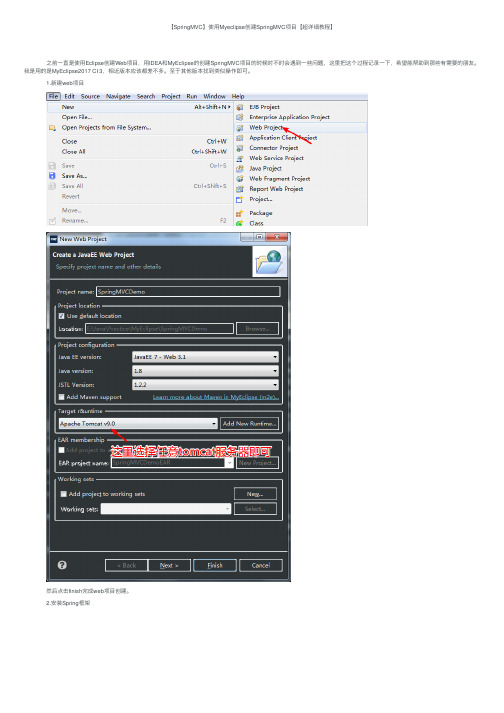Click the Back button
Viewport: 504px width, 713px height.
click(126, 565)
